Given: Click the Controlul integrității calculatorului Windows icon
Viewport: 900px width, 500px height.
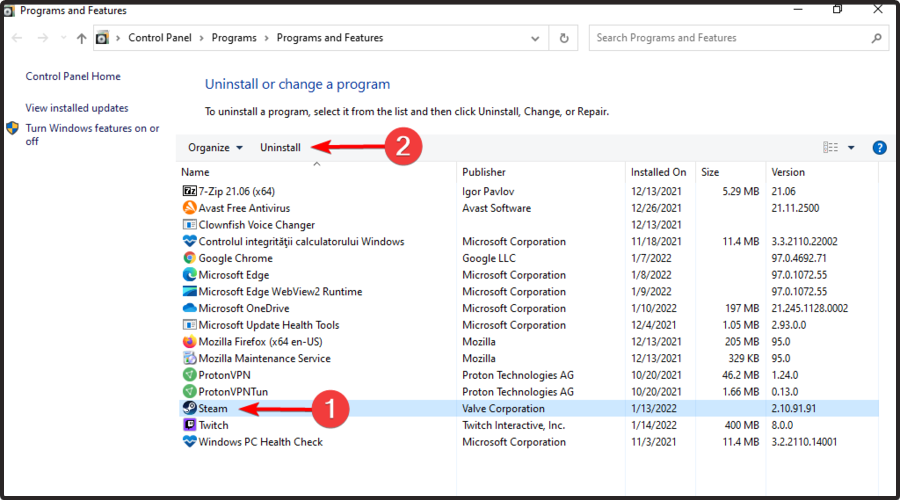Looking at the screenshot, I should (189, 241).
